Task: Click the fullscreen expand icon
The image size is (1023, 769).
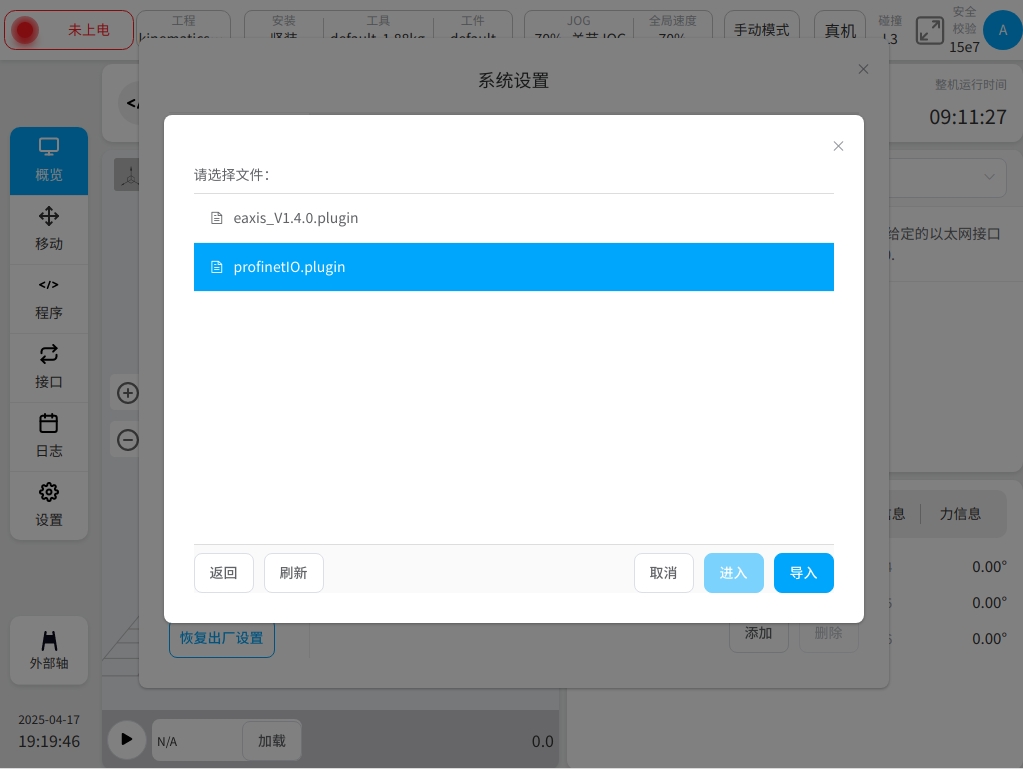Action: click(929, 30)
